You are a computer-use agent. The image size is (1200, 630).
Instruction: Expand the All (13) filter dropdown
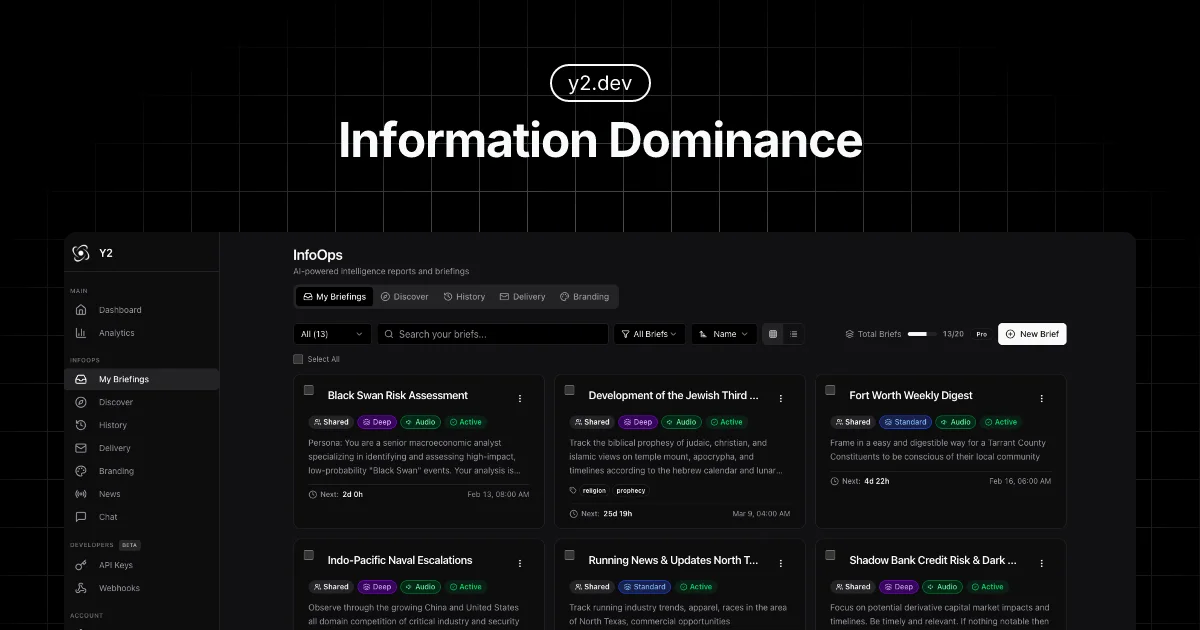pos(332,334)
